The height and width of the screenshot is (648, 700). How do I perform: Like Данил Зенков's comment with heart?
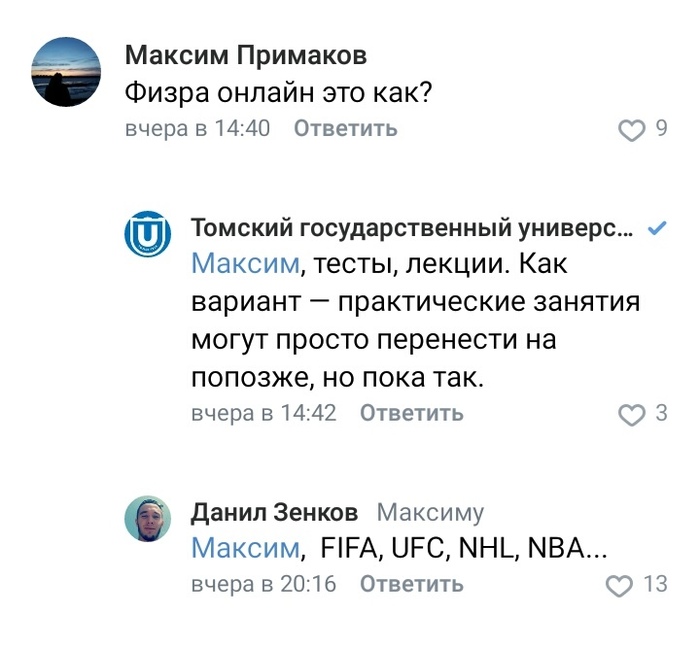pos(621,585)
